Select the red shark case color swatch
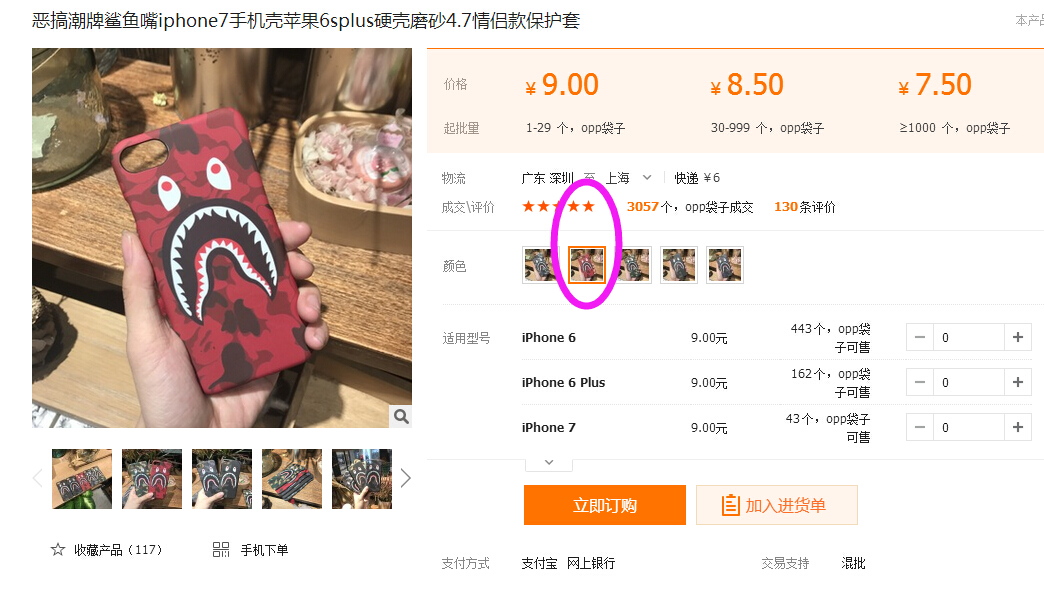This screenshot has width=1044, height=594. 587,265
